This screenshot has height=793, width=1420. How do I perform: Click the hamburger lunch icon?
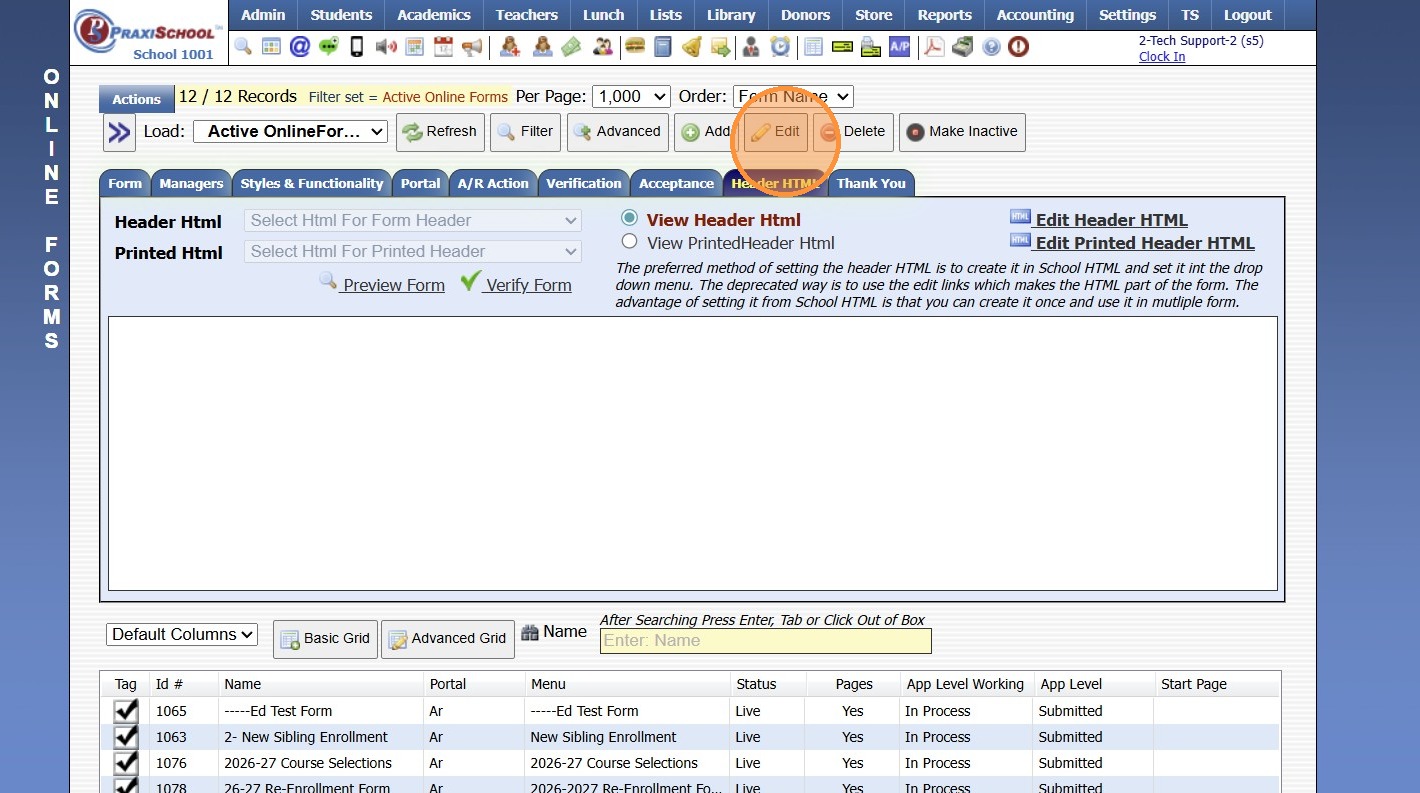click(634, 46)
